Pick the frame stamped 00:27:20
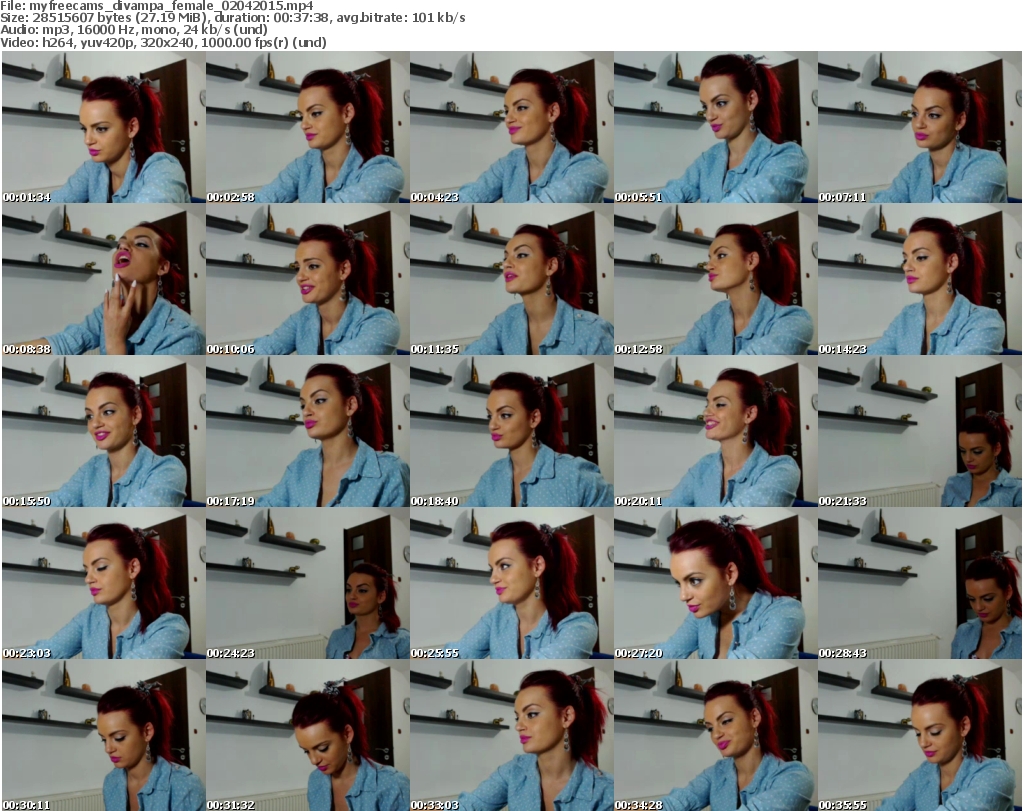Image resolution: width=1024 pixels, height=811 pixels. click(715, 584)
